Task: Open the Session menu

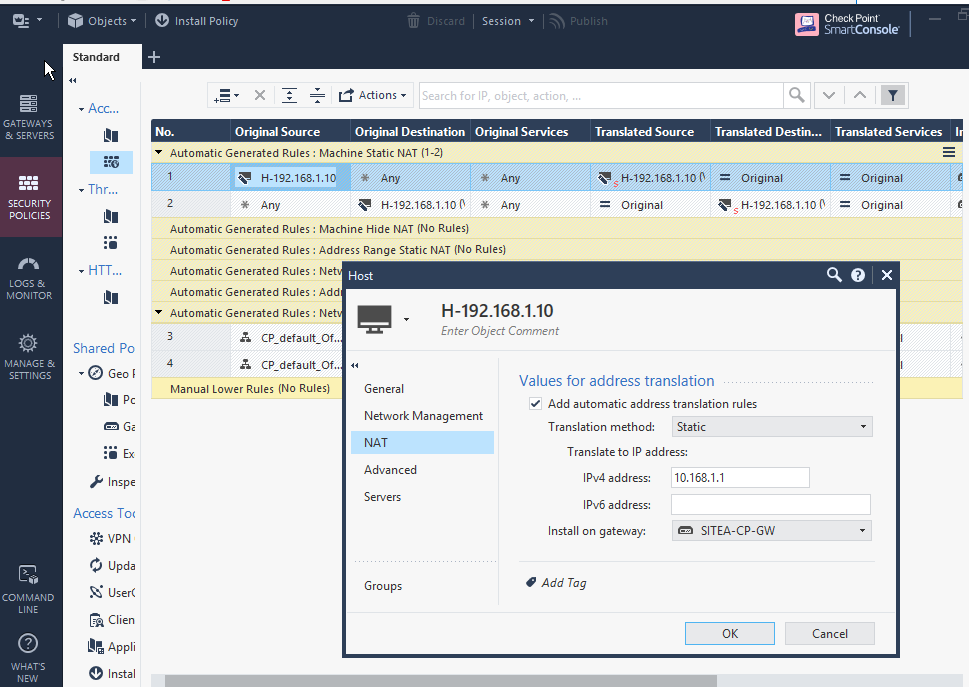Action: (x=508, y=21)
